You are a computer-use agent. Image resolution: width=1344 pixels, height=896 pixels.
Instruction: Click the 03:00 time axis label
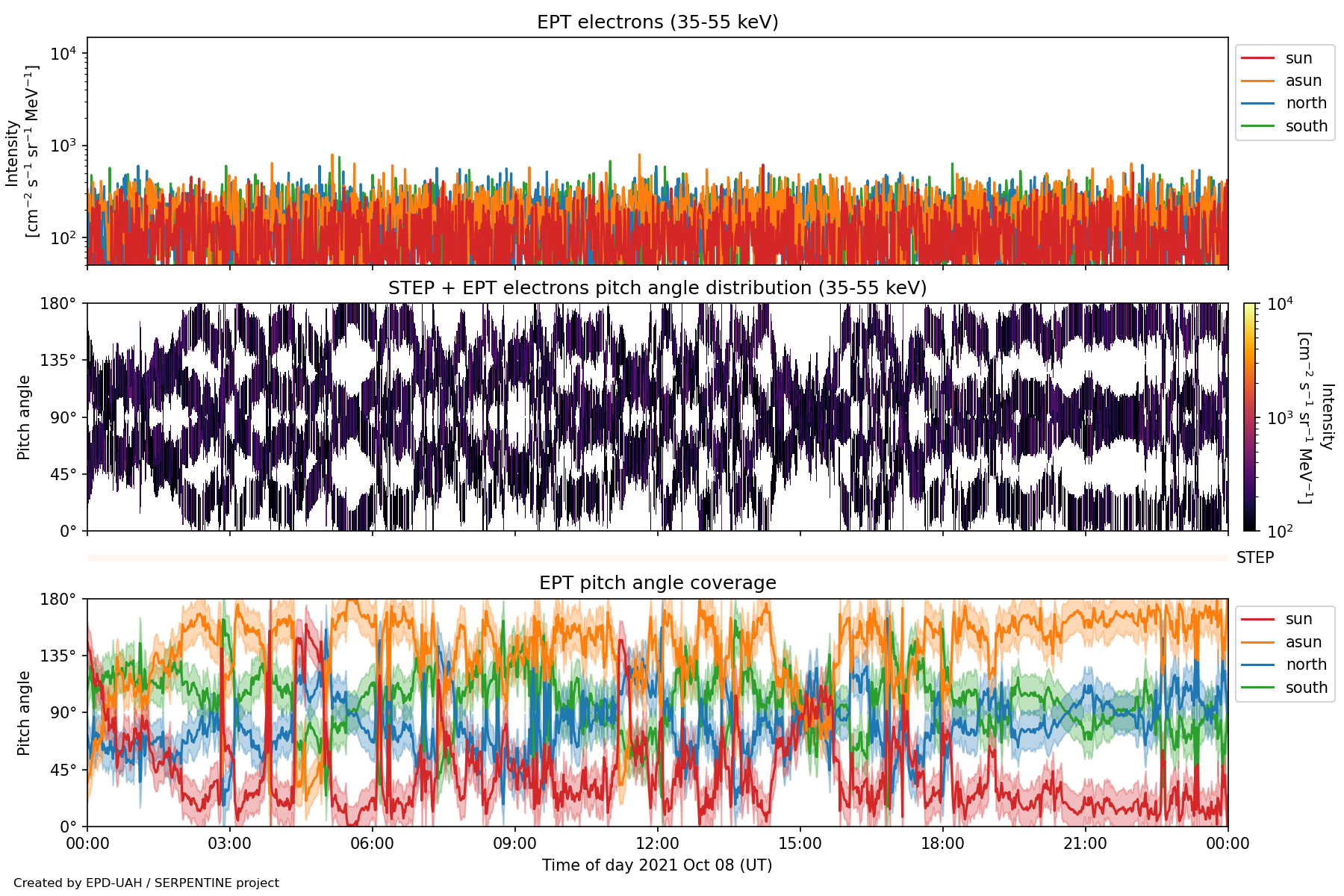point(230,844)
